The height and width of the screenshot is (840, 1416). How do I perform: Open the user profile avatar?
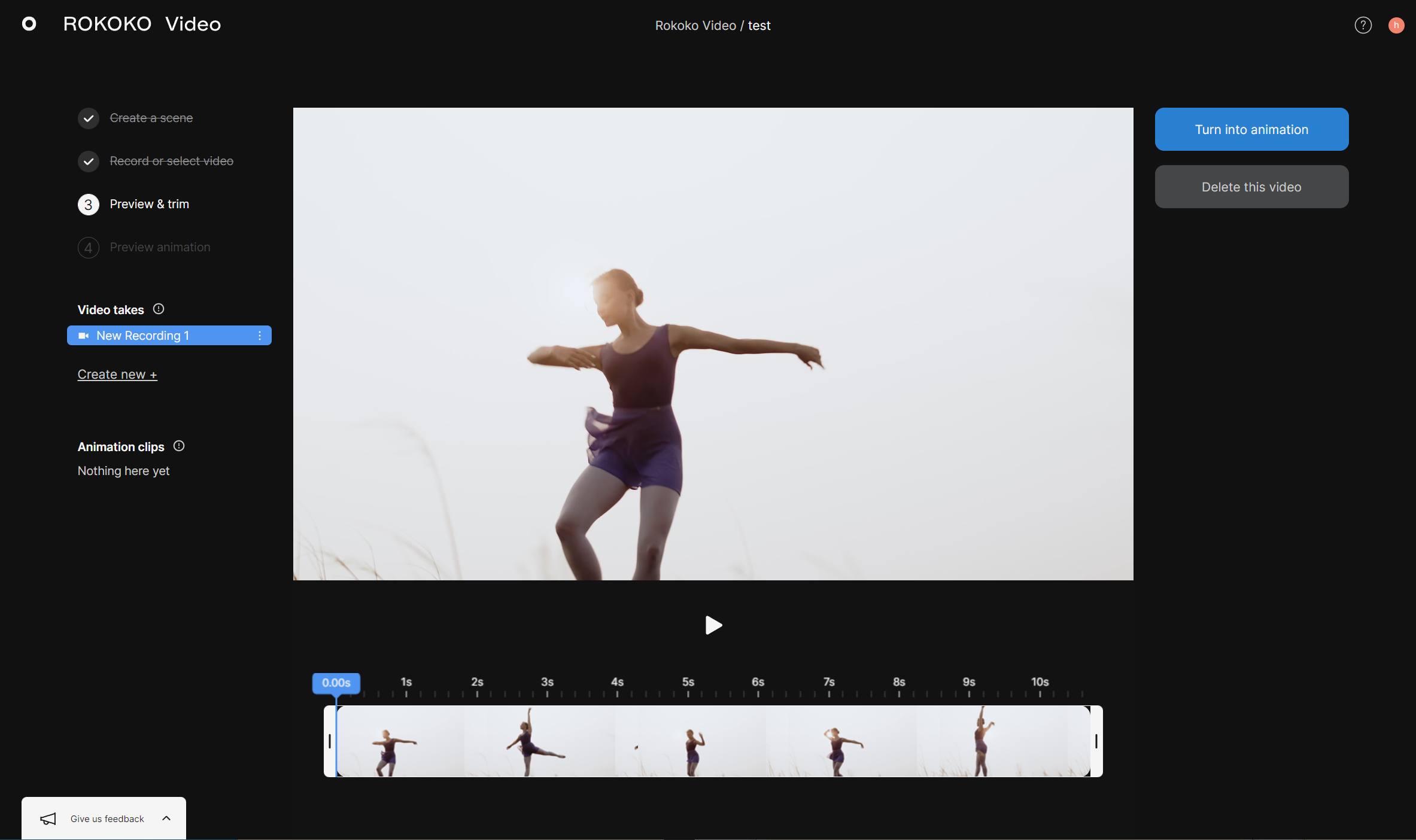[x=1396, y=25]
